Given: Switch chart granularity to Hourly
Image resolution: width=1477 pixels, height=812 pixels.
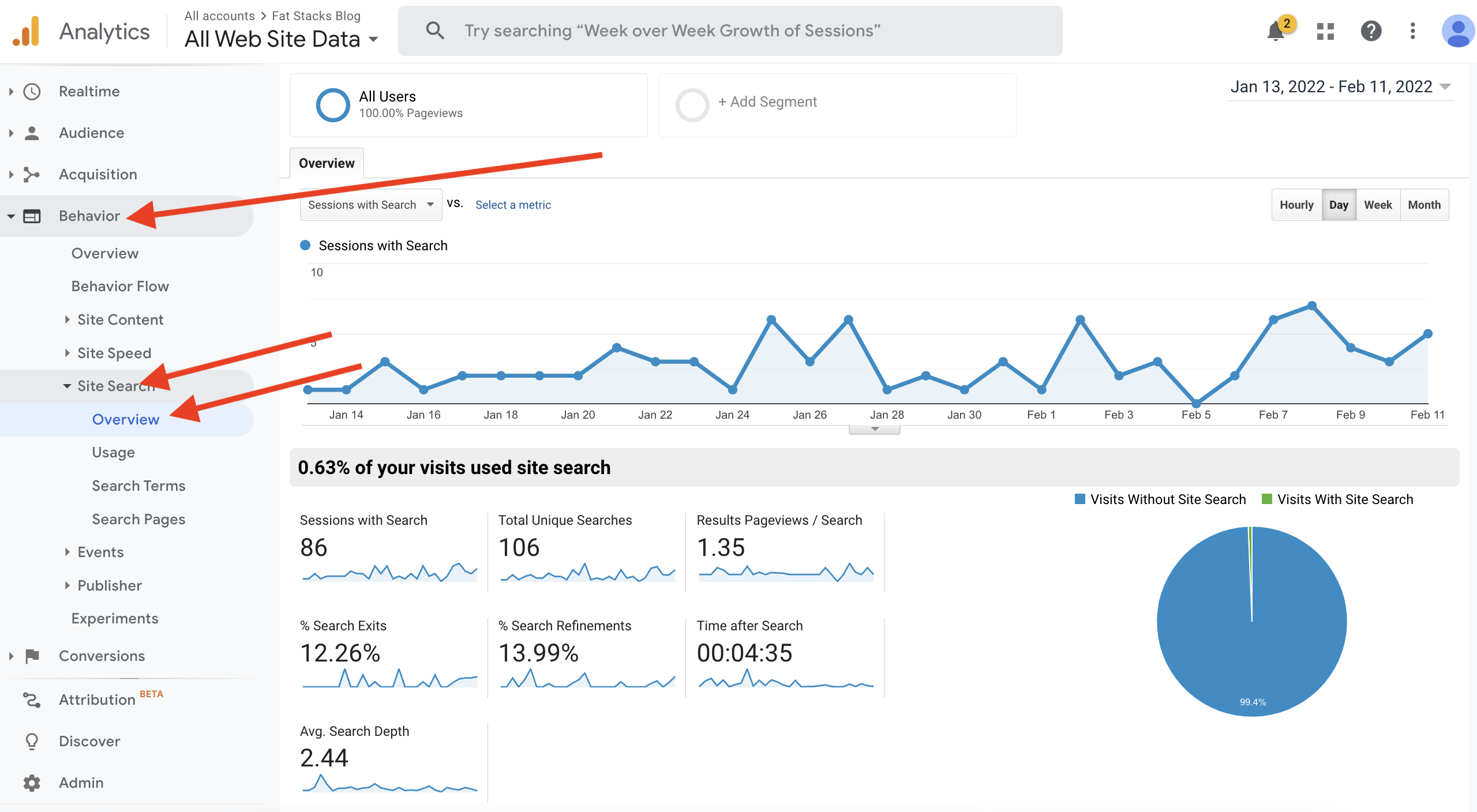Looking at the screenshot, I should click(x=1296, y=205).
